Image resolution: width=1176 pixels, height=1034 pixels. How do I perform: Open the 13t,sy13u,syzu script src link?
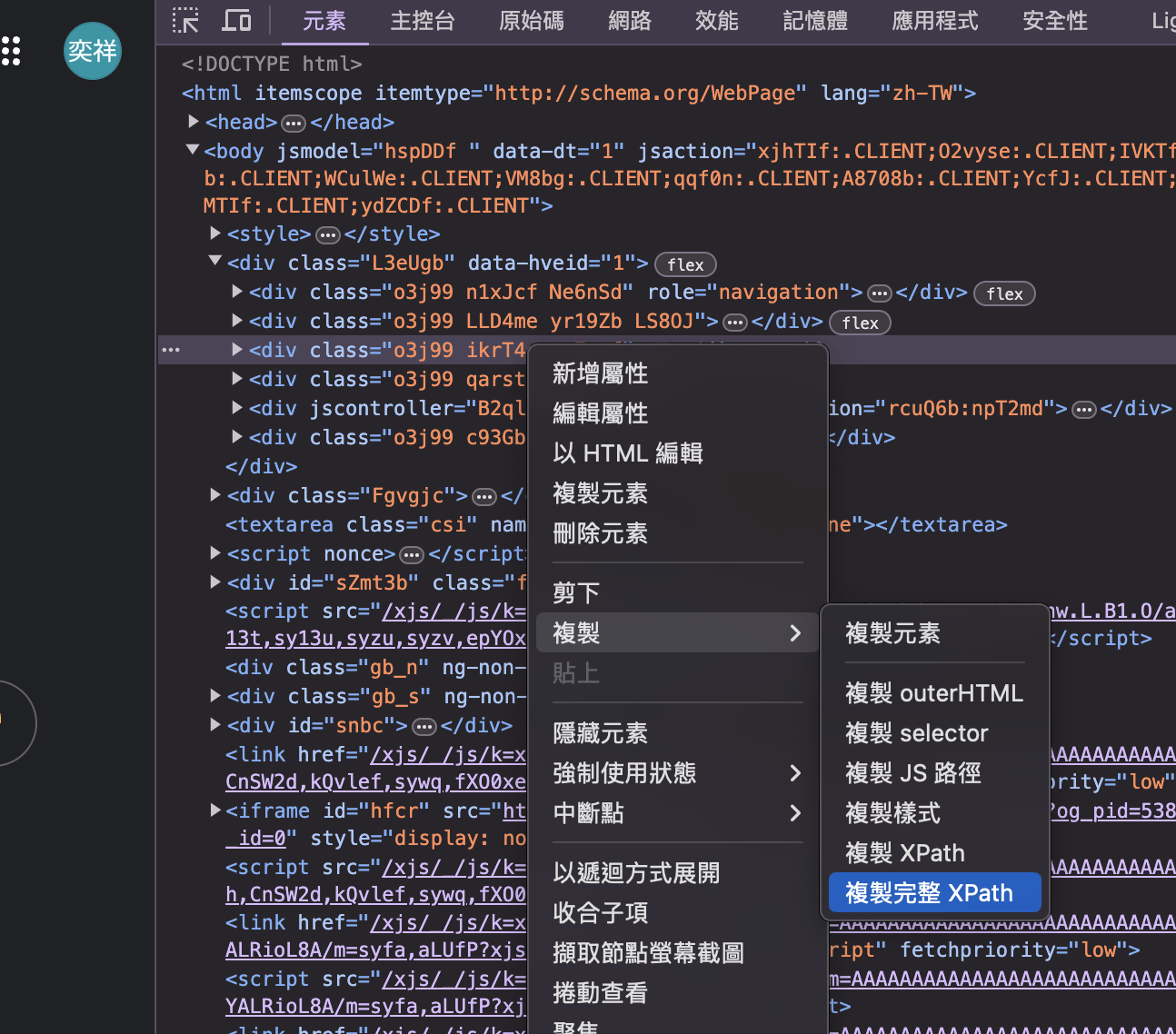coord(375,639)
